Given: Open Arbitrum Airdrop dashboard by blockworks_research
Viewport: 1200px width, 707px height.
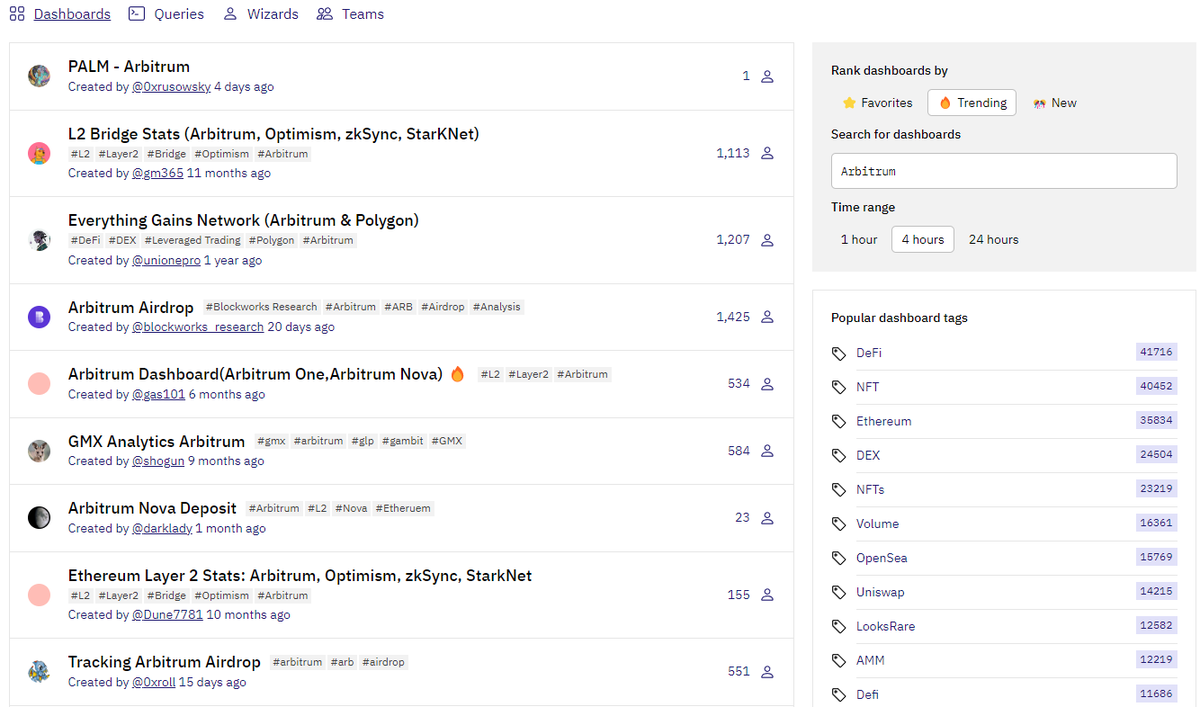Looking at the screenshot, I should (131, 307).
